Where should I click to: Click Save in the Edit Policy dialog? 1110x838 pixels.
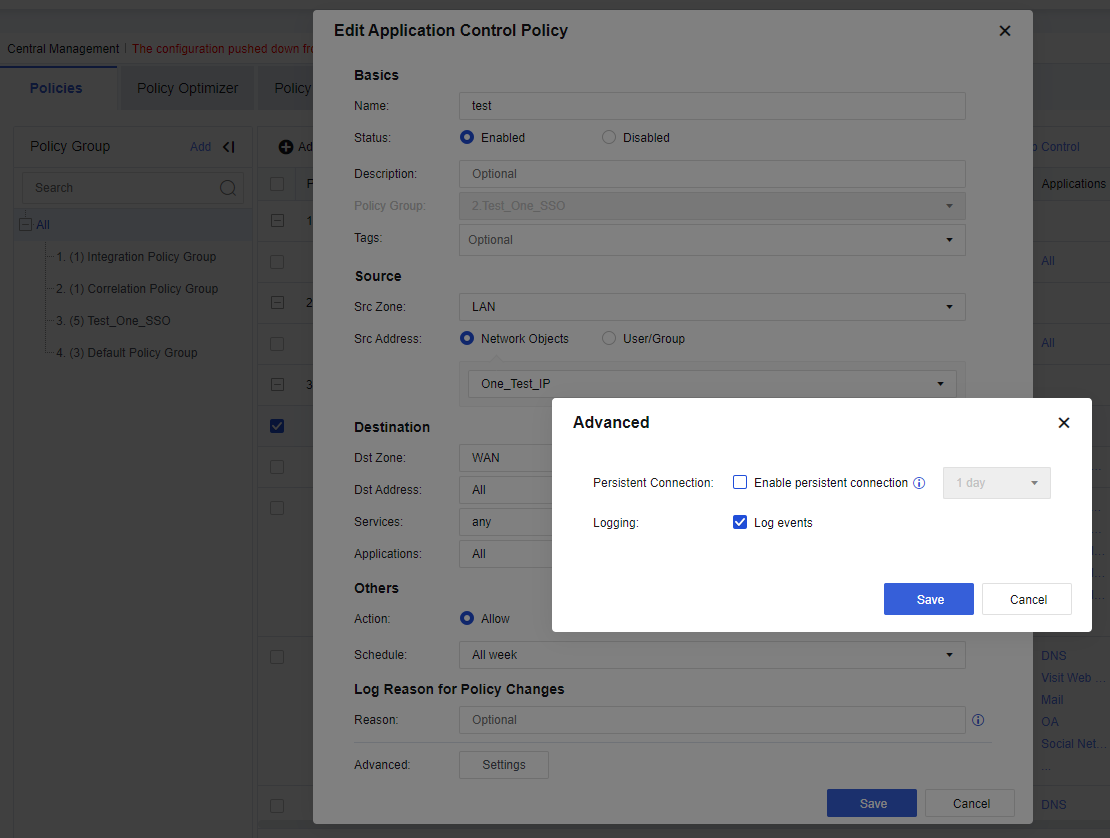pyautogui.click(x=872, y=803)
